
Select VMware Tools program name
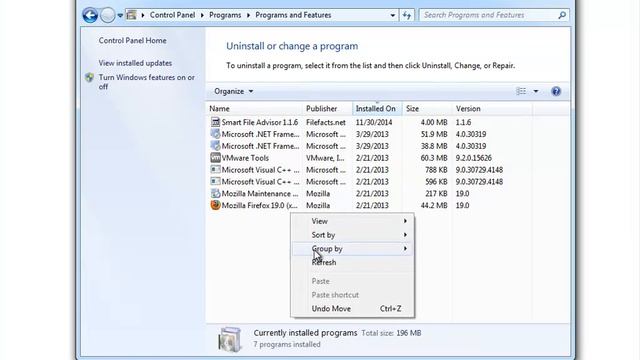[245, 158]
